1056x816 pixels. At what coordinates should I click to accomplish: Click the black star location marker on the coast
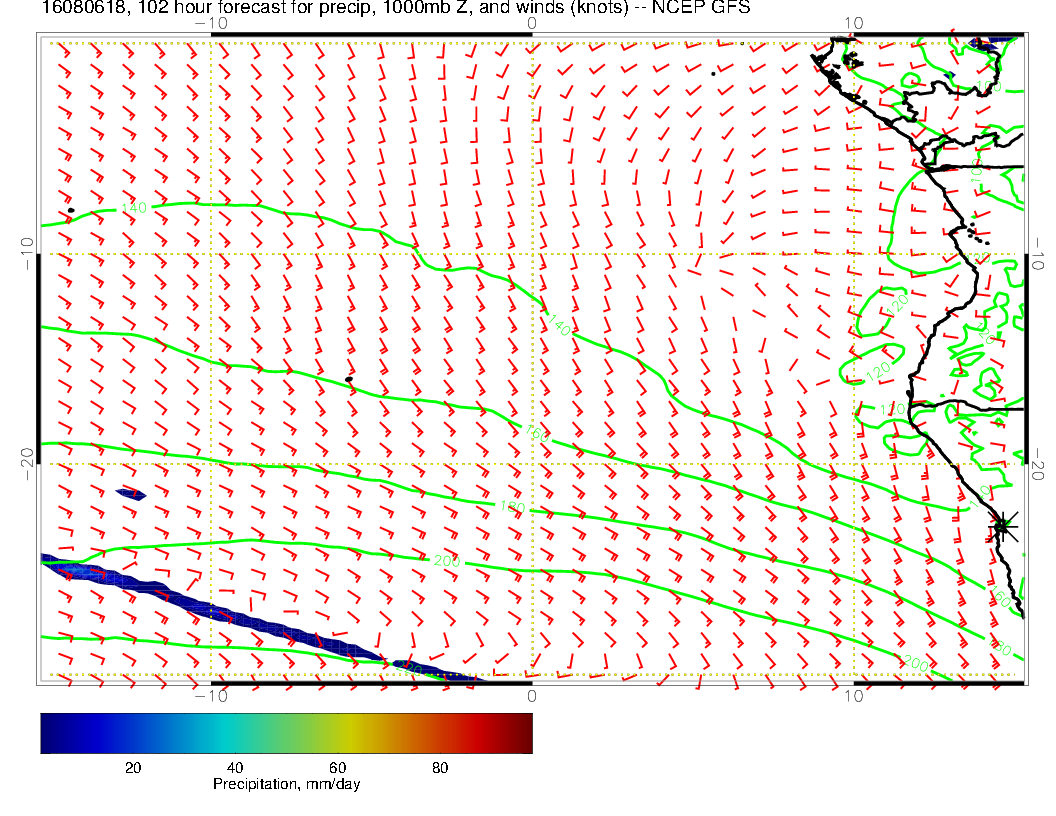pyautogui.click(x=1003, y=526)
